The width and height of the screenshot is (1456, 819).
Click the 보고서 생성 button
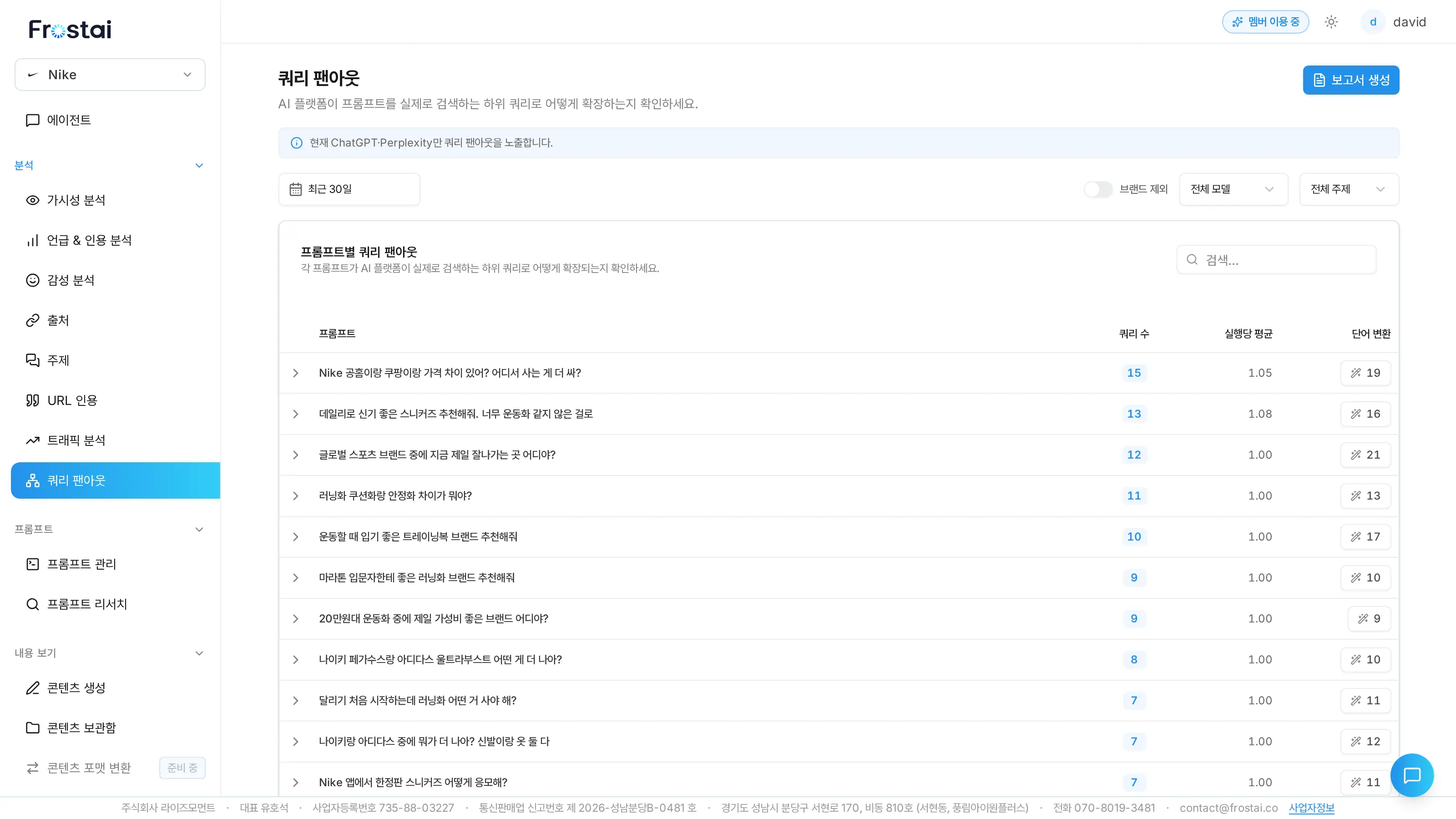pyautogui.click(x=1351, y=80)
